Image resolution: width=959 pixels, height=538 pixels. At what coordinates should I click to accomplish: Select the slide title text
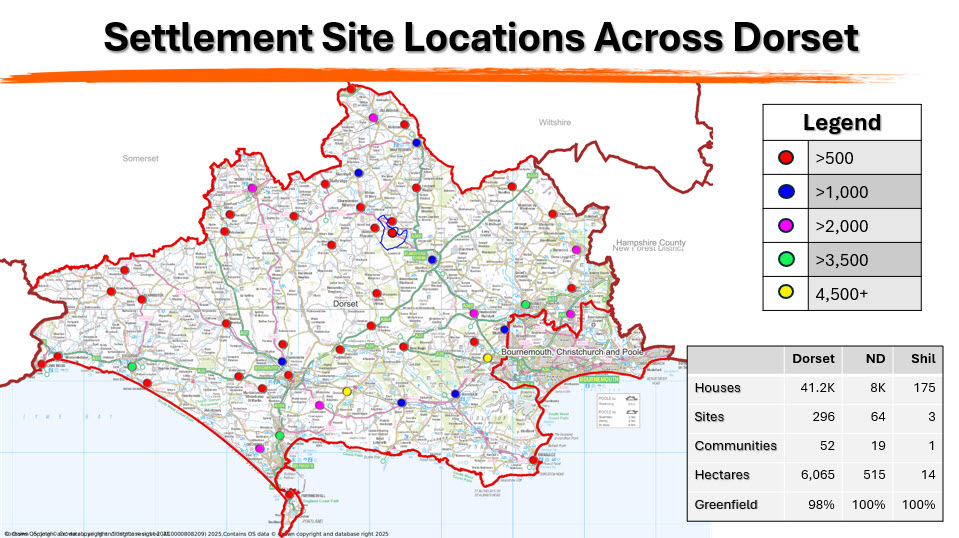tap(480, 38)
